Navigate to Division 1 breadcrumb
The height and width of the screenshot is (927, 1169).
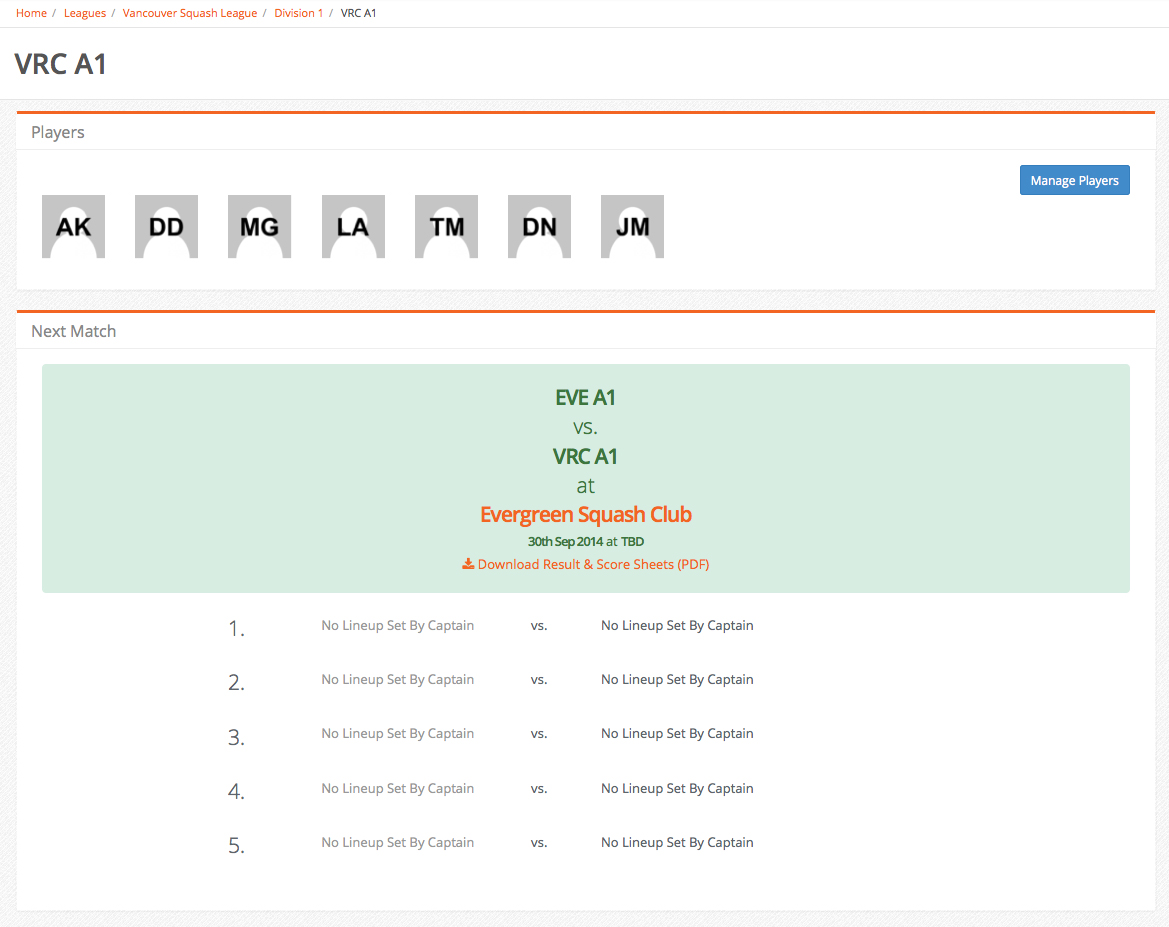[x=298, y=13]
